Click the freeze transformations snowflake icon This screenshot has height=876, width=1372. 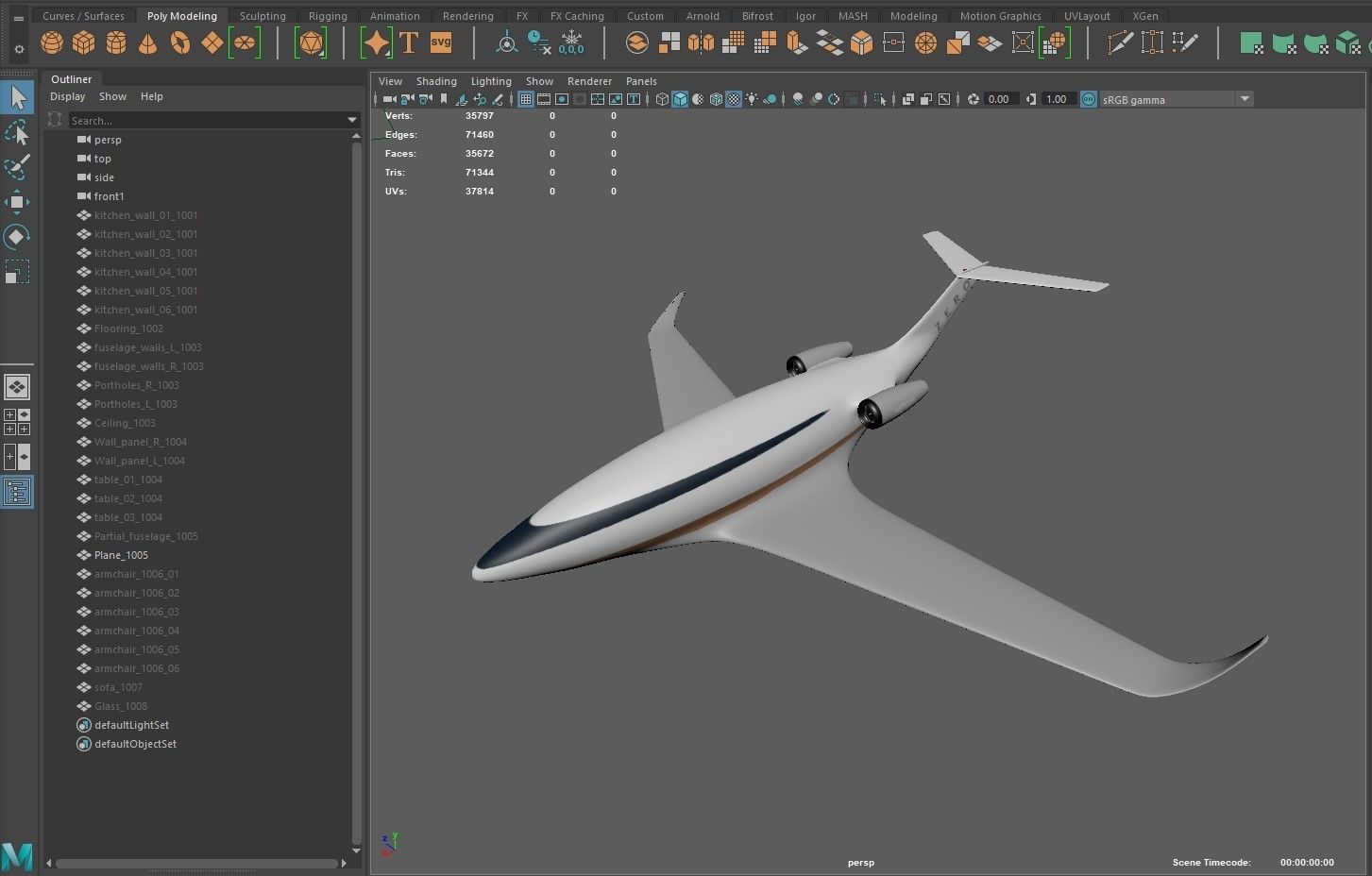tap(571, 43)
